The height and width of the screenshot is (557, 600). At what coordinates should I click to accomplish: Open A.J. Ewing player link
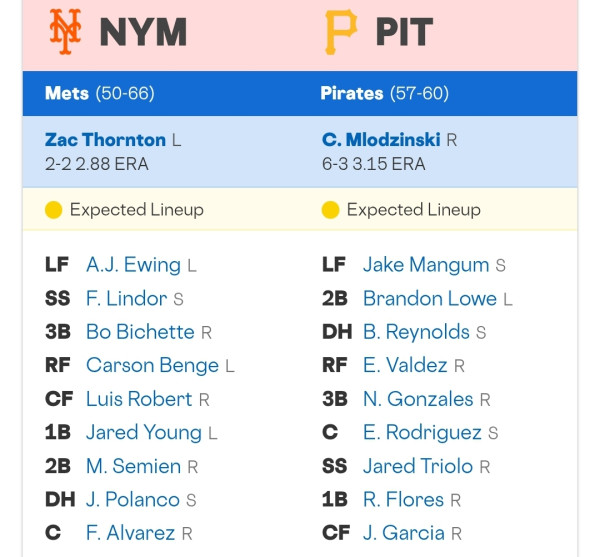pyautogui.click(x=133, y=265)
